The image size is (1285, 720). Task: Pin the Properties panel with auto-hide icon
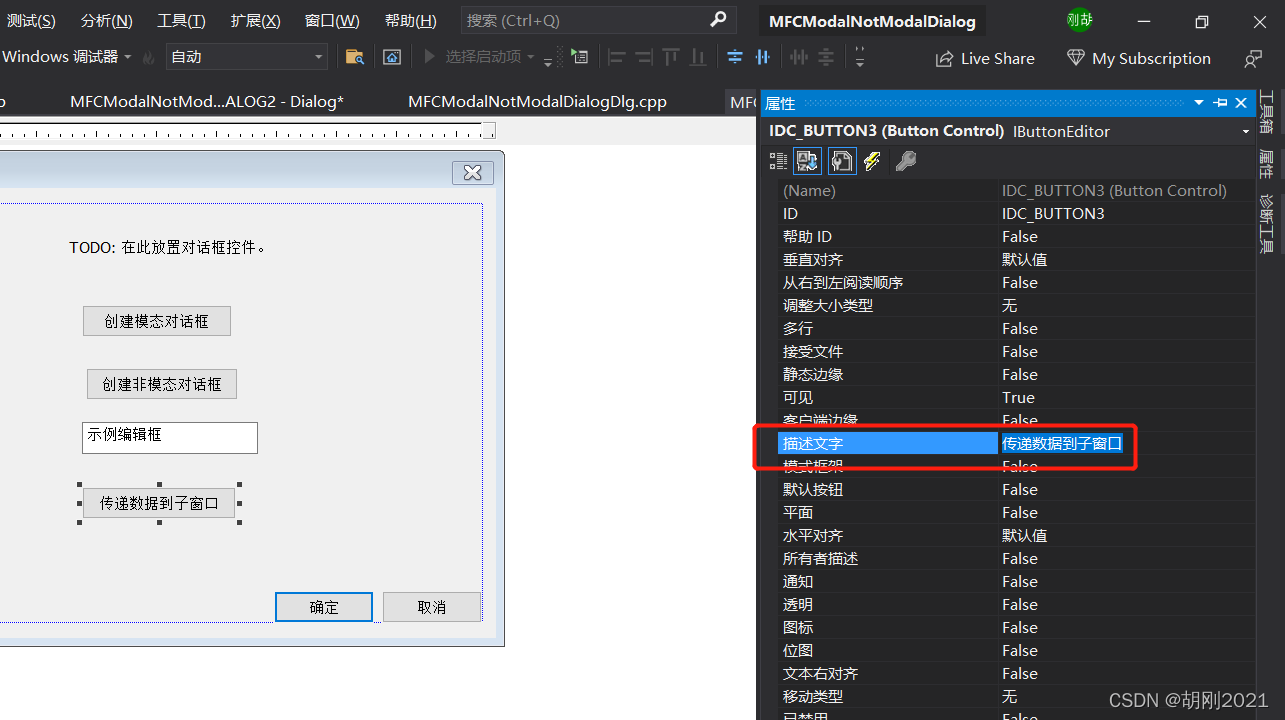pyautogui.click(x=1221, y=102)
